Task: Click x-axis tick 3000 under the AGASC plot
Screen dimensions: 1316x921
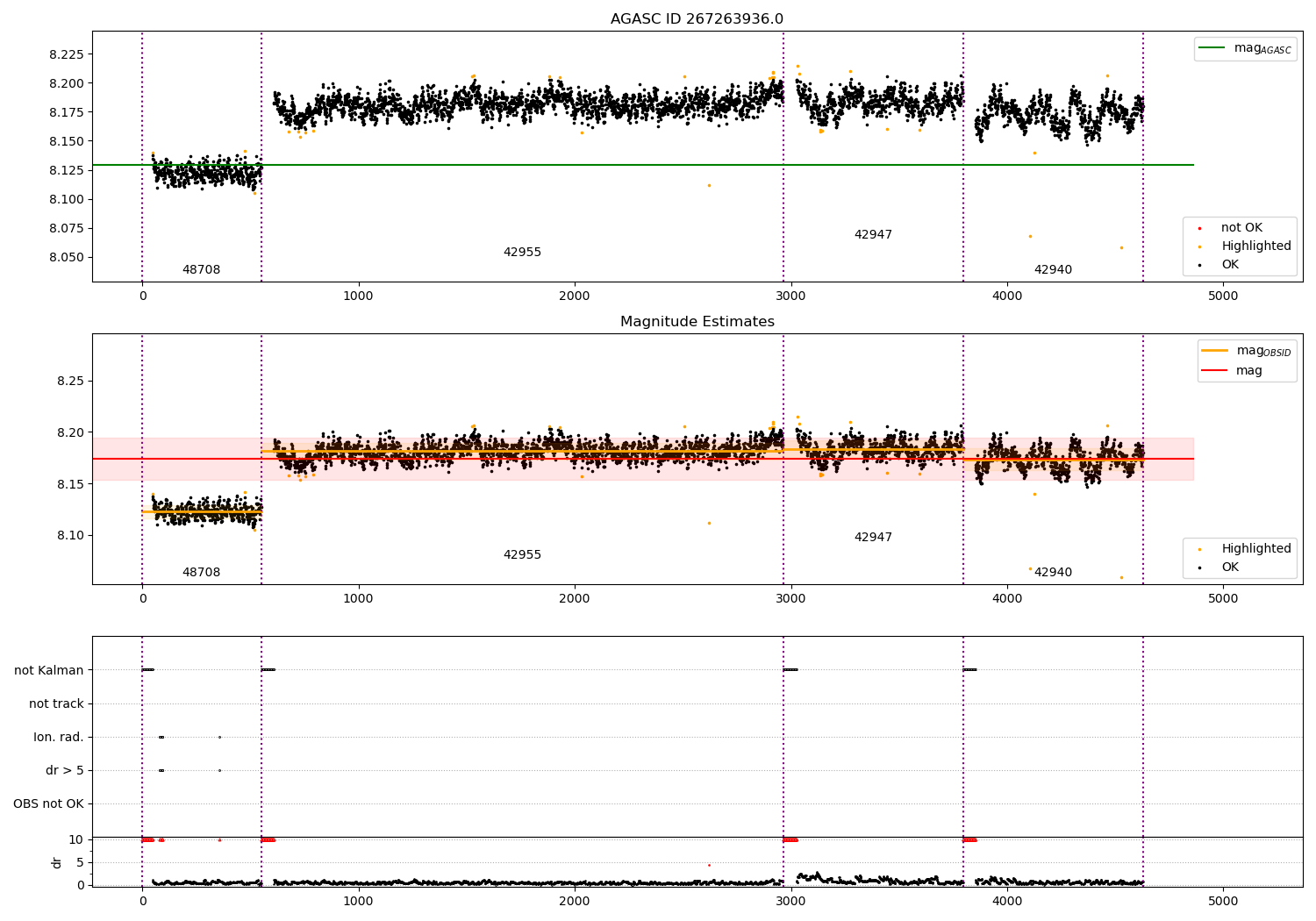Action: tap(790, 296)
